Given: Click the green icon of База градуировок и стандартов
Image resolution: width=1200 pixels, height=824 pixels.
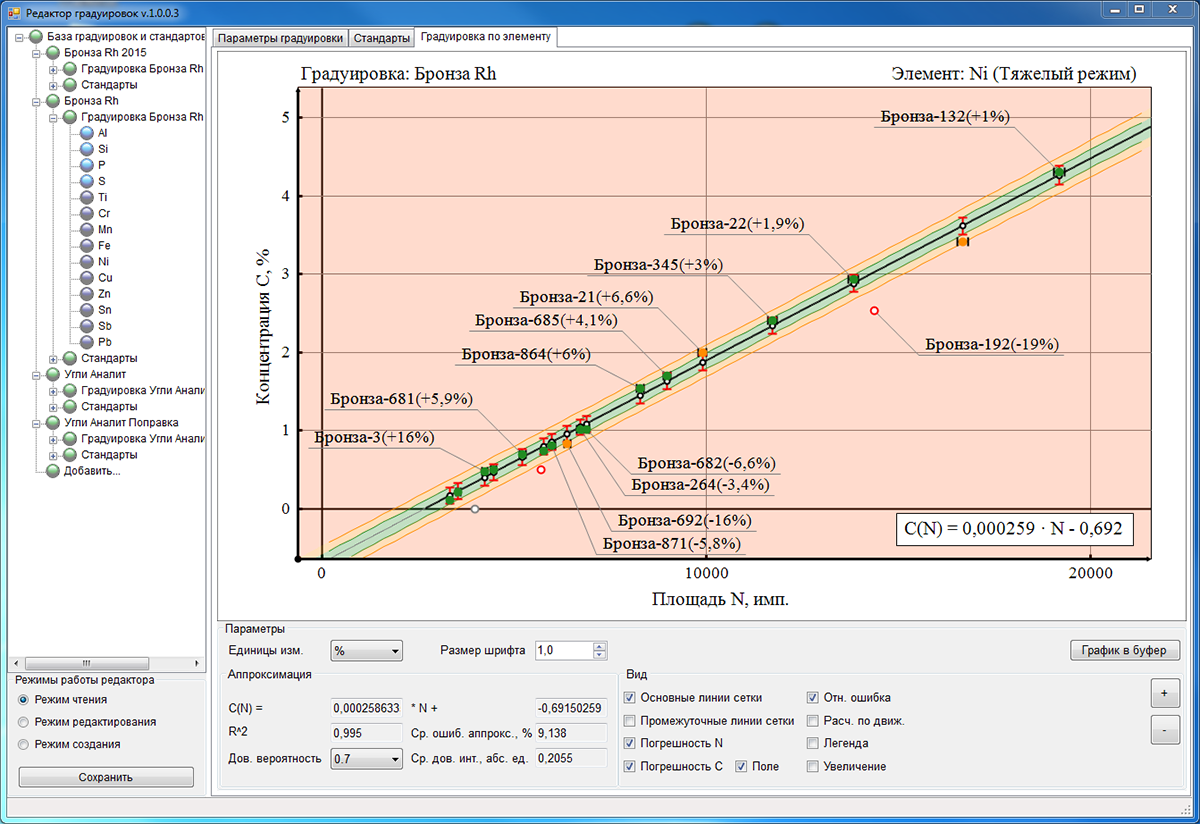Looking at the screenshot, I should [x=36, y=36].
